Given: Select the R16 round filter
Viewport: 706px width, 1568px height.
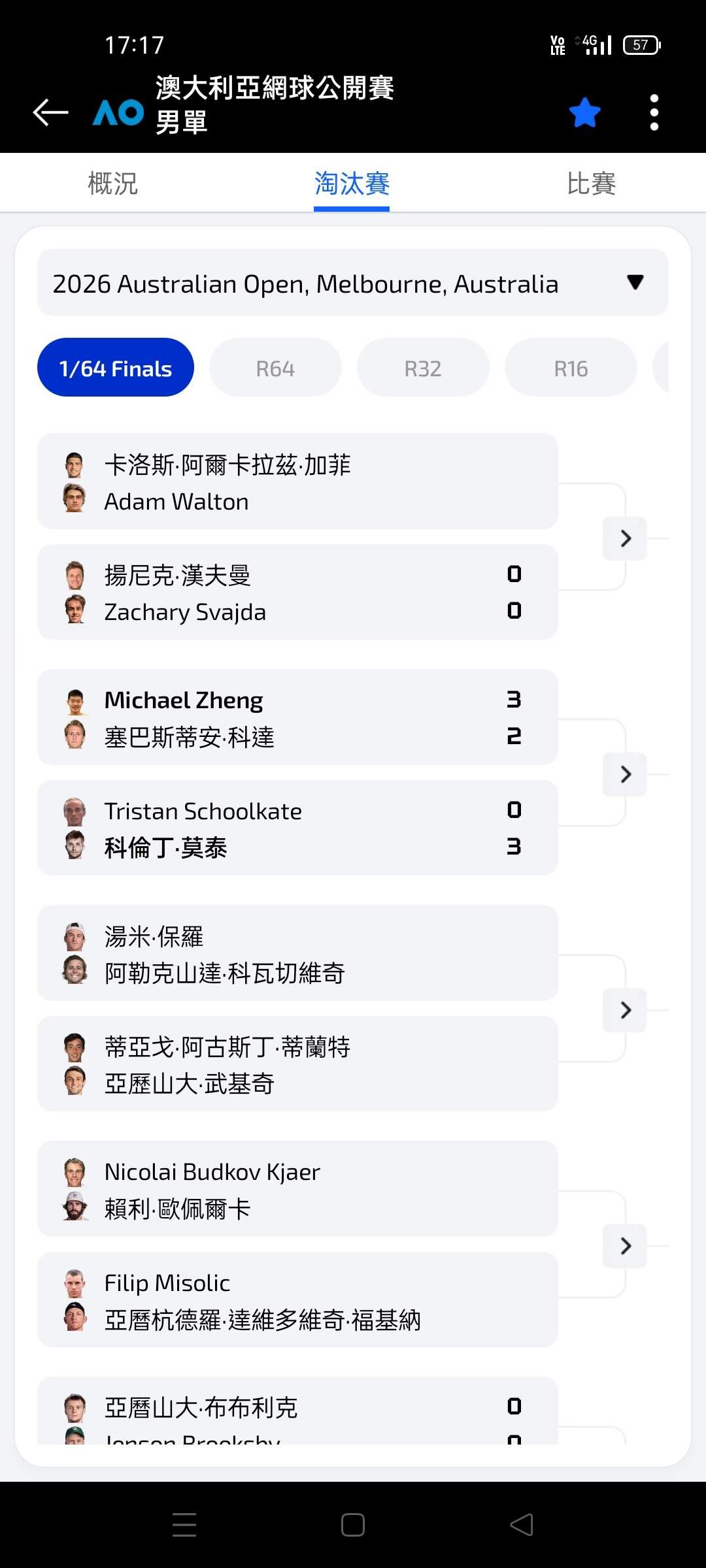Looking at the screenshot, I should coord(571,368).
